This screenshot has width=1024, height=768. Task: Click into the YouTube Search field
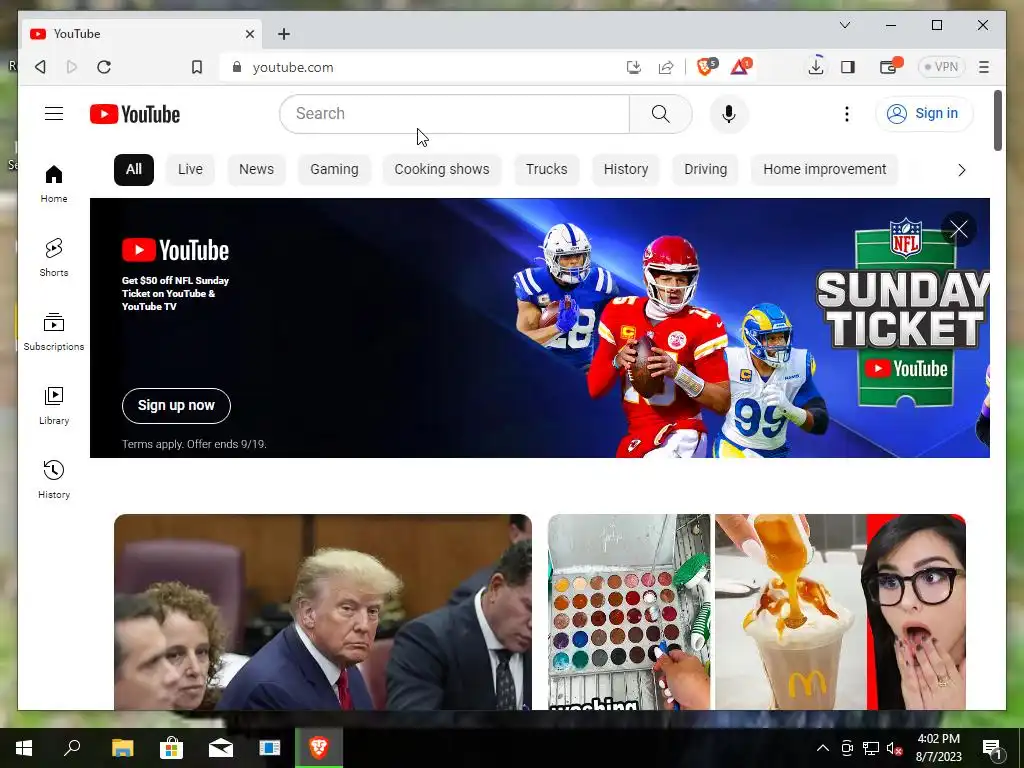pyautogui.click(x=455, y=114)
